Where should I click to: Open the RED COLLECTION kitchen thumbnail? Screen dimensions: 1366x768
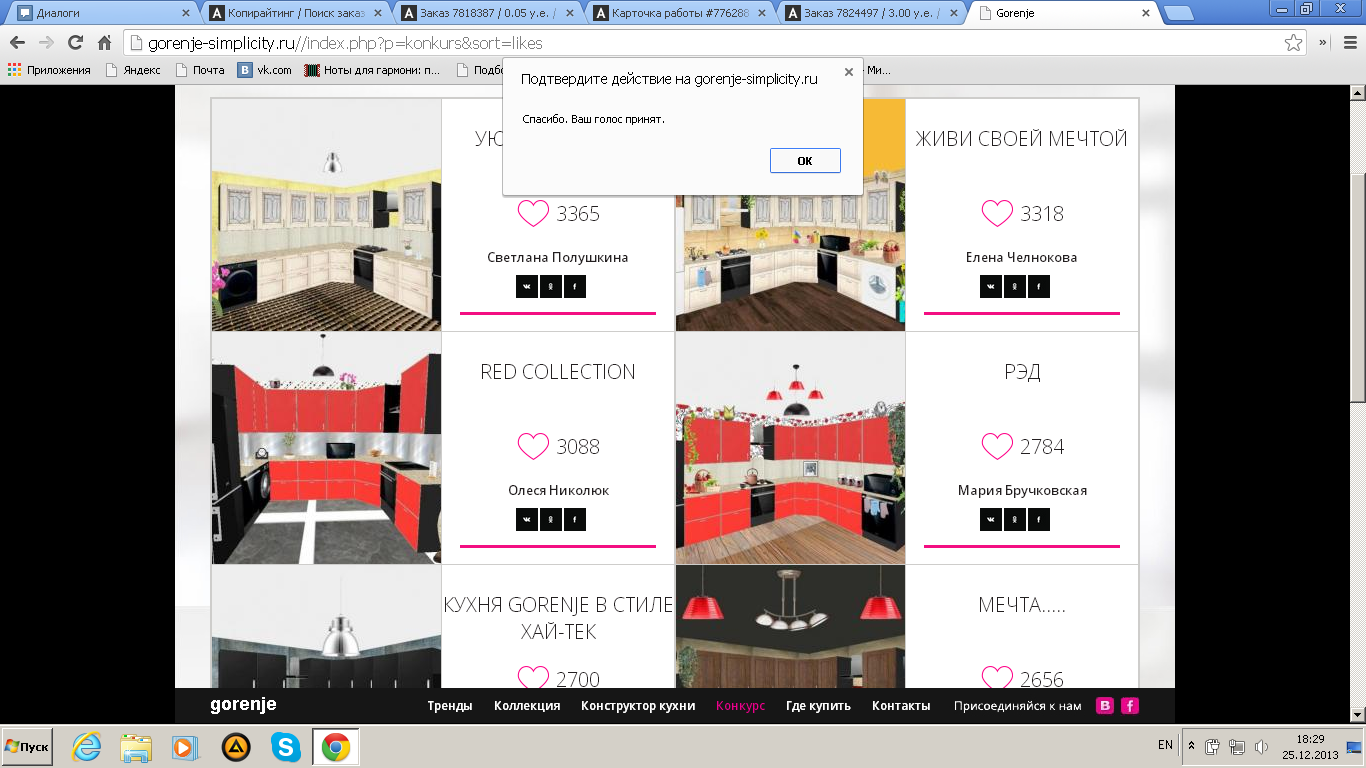click(326, 448)
